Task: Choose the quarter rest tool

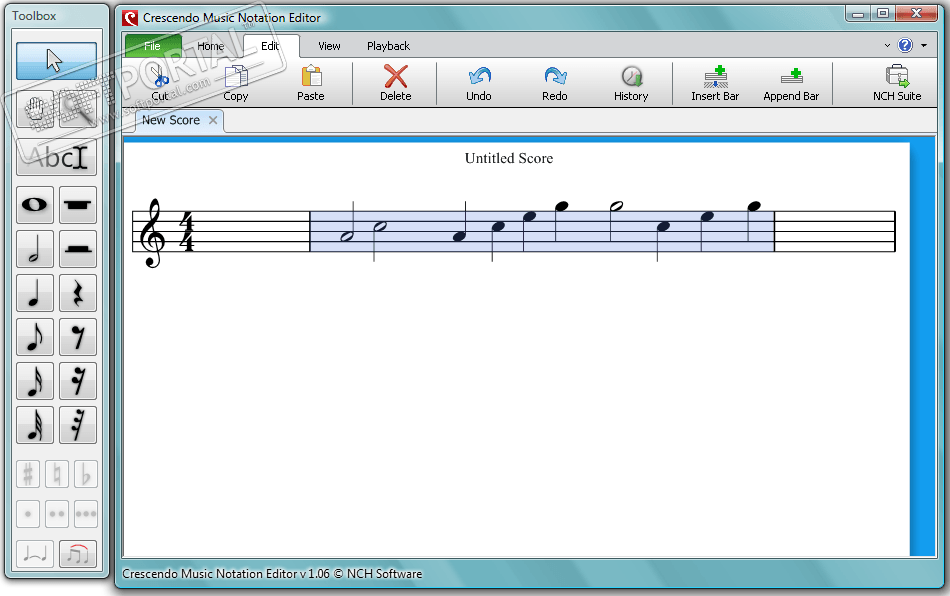Action: coord(78,293)
